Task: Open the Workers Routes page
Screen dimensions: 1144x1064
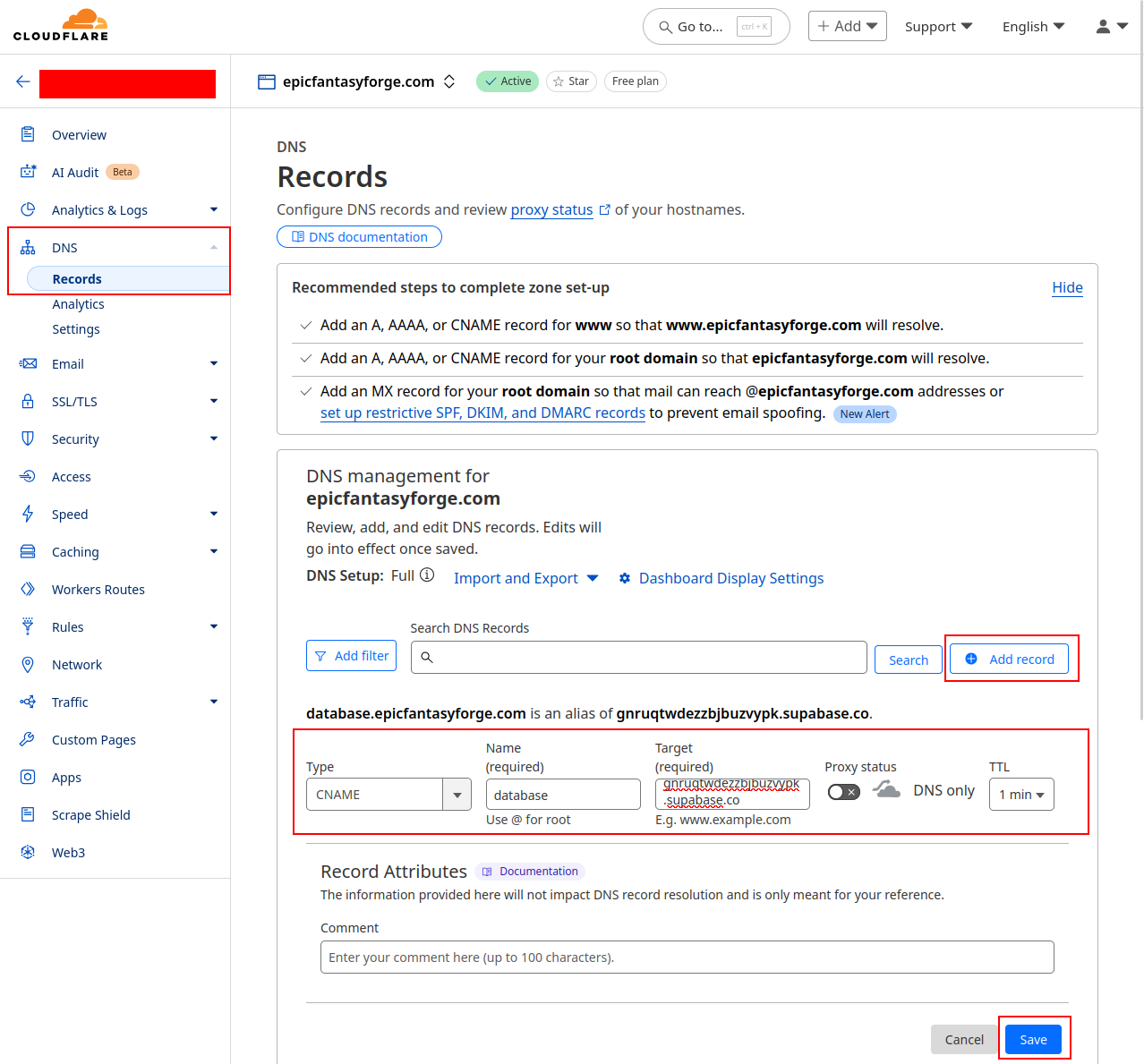Action: (98, 590)
